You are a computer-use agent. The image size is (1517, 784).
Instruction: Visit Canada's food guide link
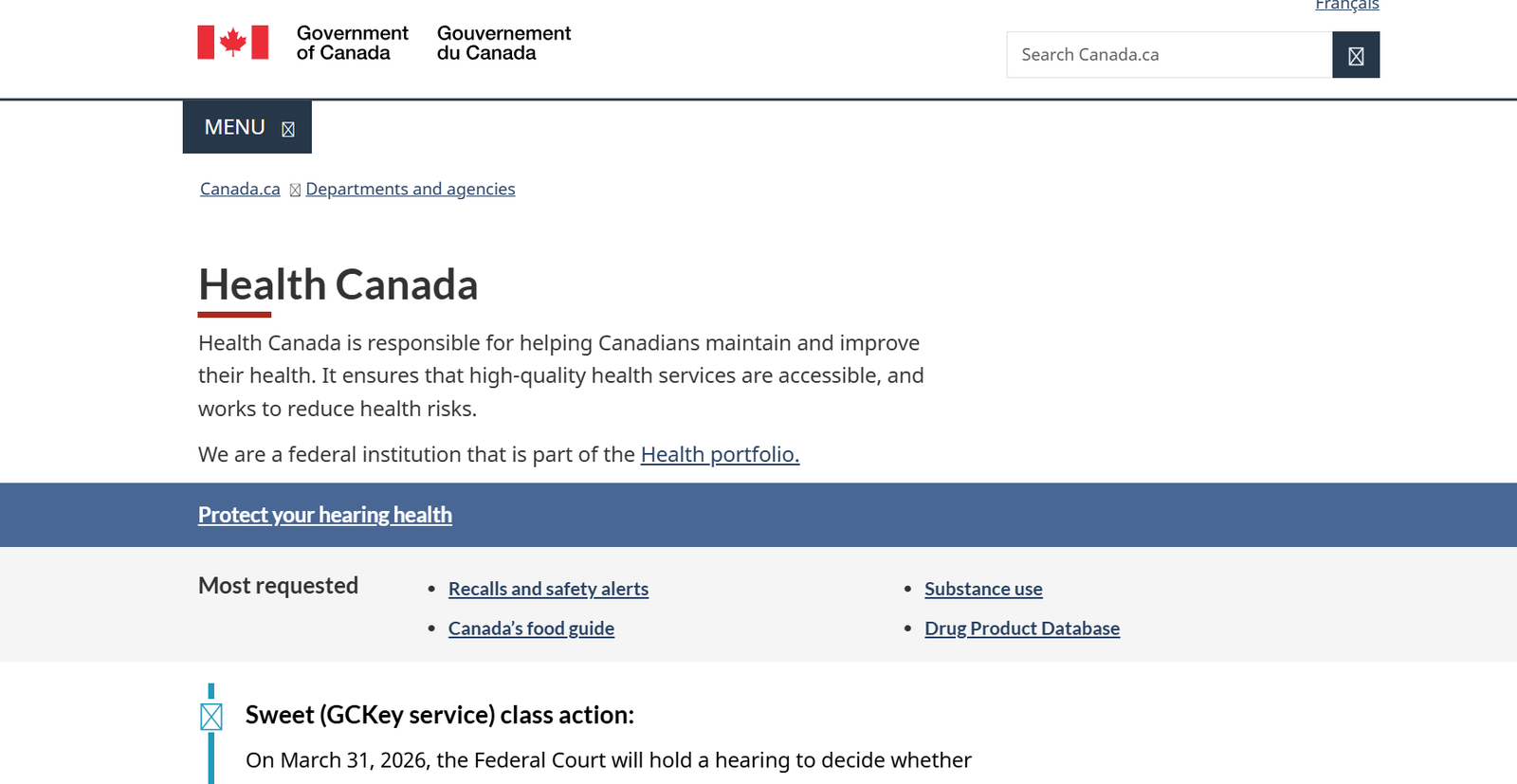pyautogui.click(x=531, y=629)
